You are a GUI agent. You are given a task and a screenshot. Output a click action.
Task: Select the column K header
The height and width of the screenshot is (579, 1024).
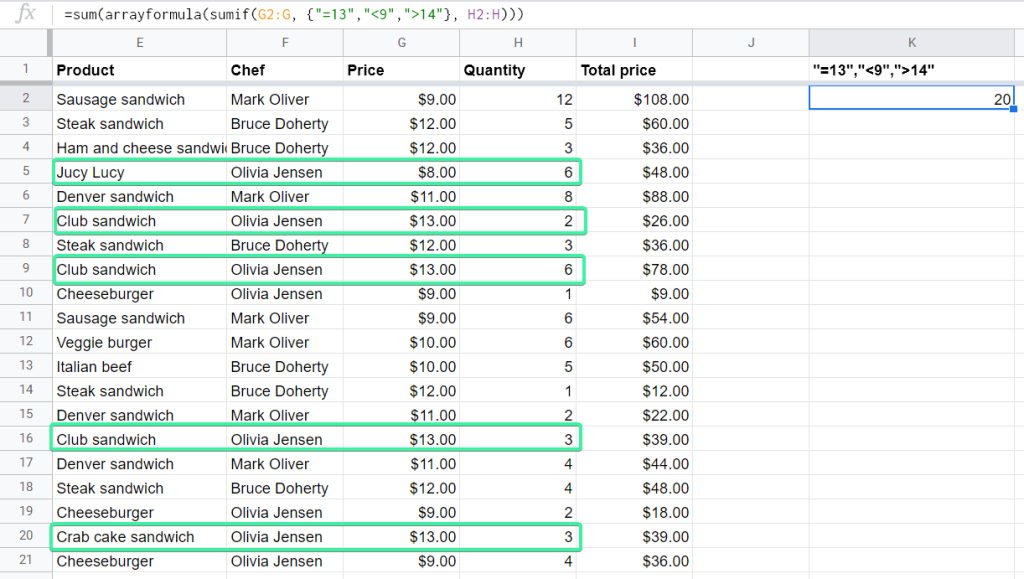coord(911,42)
